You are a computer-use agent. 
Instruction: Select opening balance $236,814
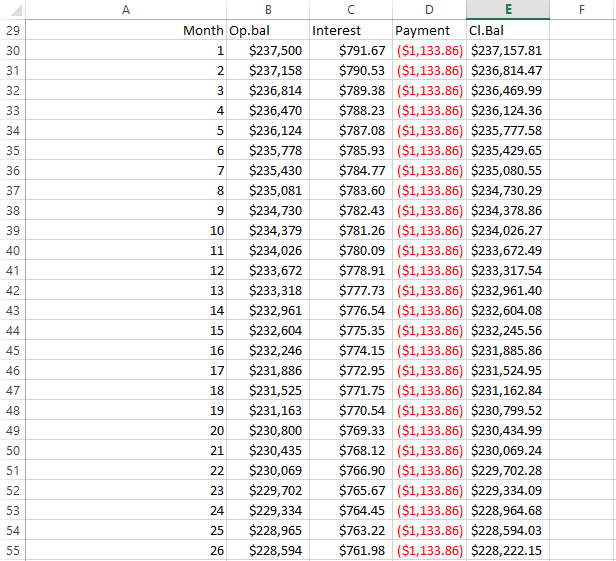[x=268, y=90]
